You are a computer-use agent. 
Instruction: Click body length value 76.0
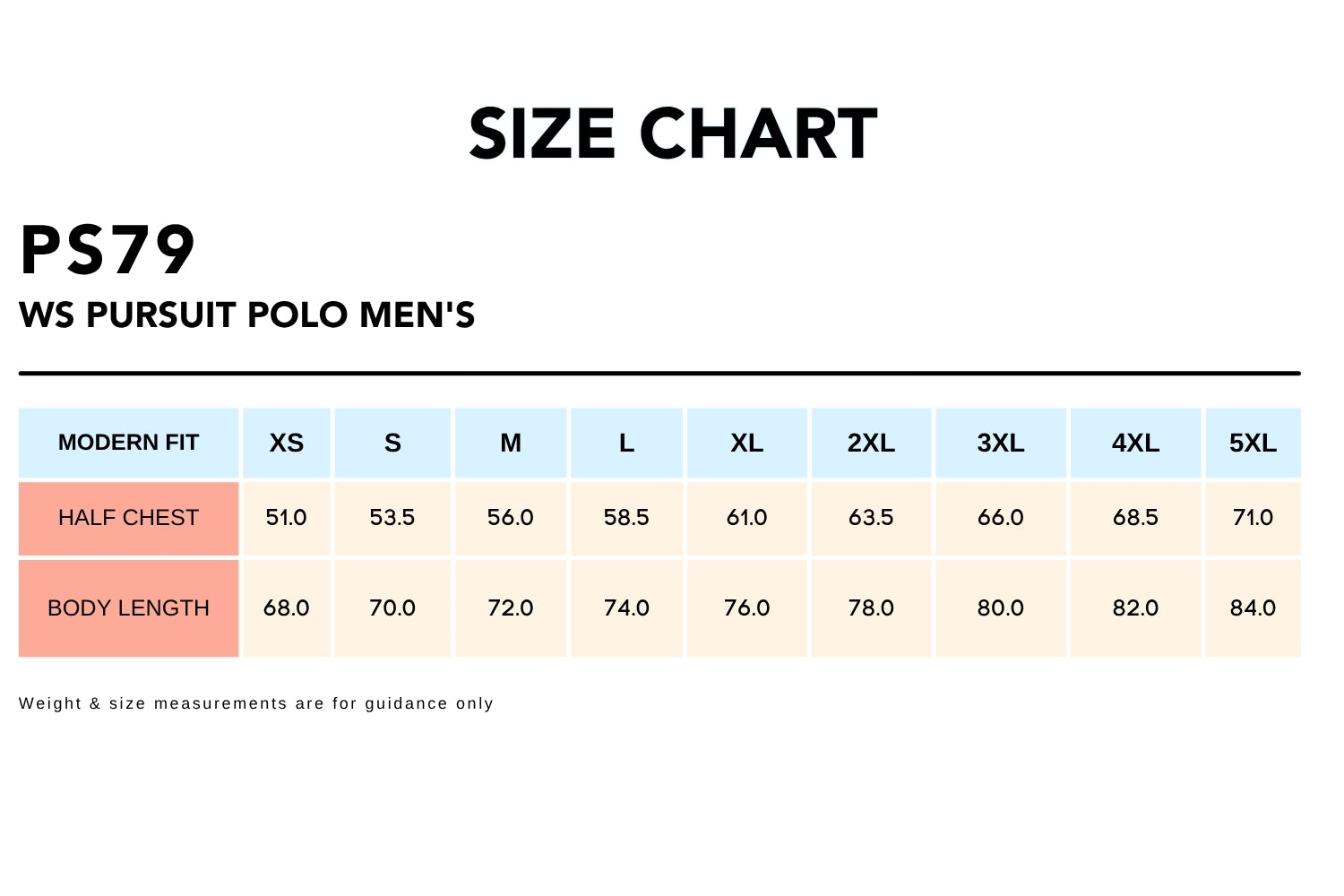coord(746,608)
